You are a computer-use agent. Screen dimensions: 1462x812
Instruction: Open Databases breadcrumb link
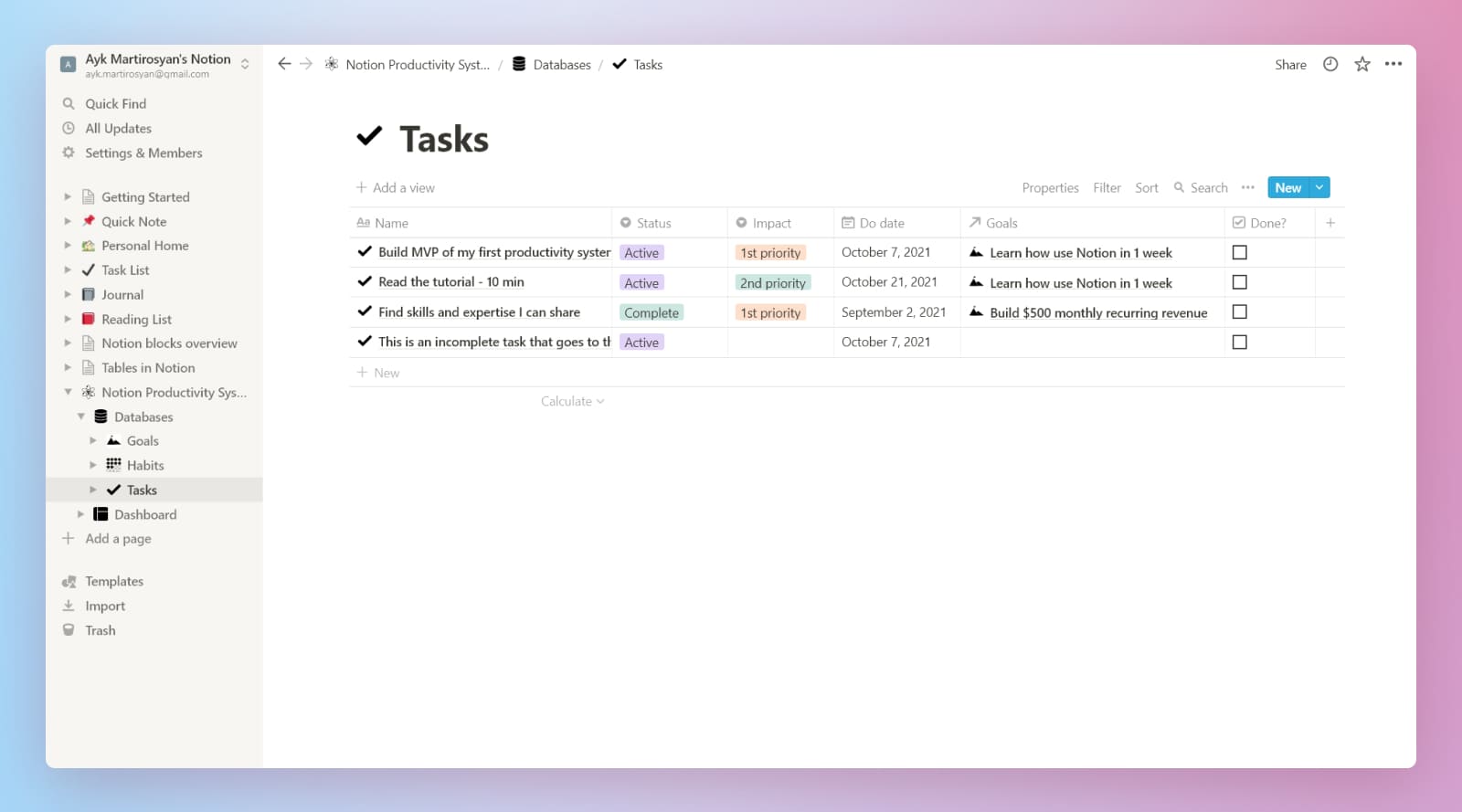[551, 64]
